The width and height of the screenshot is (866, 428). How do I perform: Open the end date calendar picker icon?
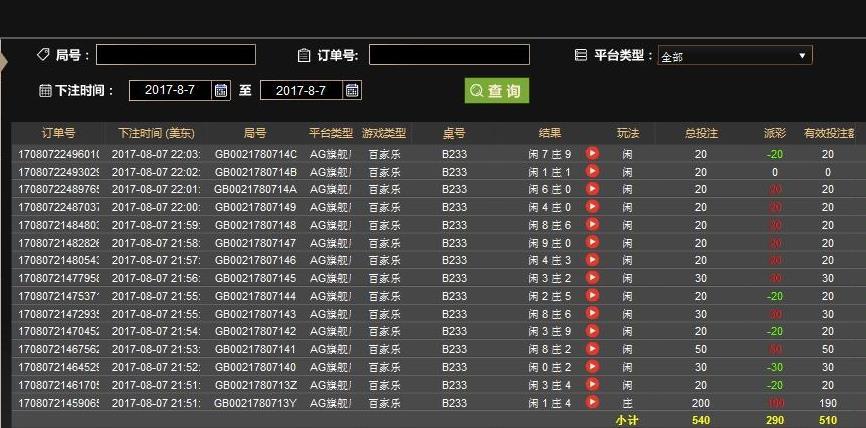coord(352,90)
